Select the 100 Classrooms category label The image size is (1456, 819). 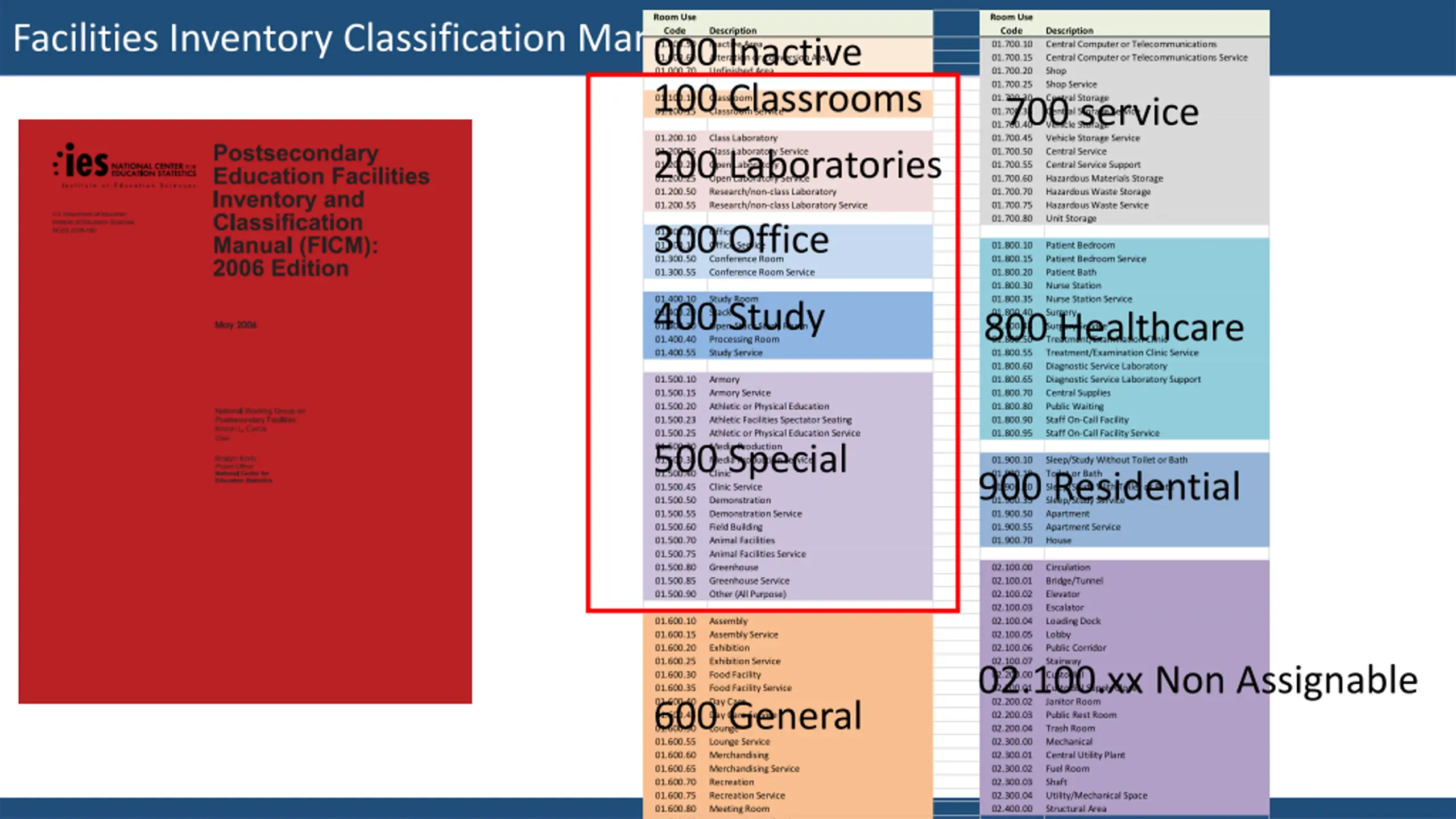point(788,99)
